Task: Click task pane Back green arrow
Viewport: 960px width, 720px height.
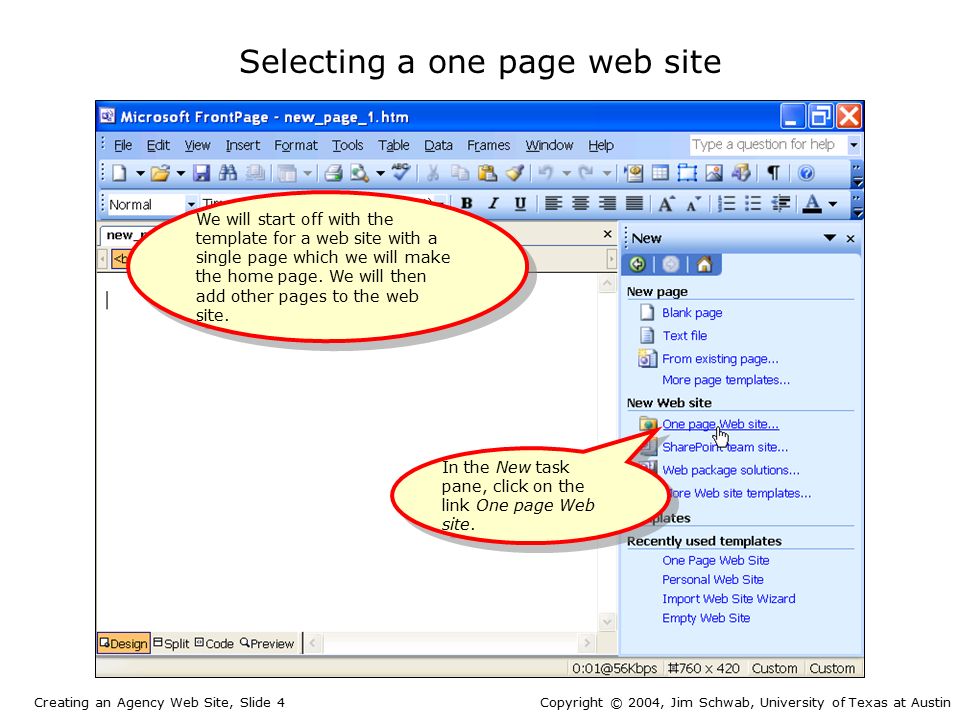Action: point(637,264)
